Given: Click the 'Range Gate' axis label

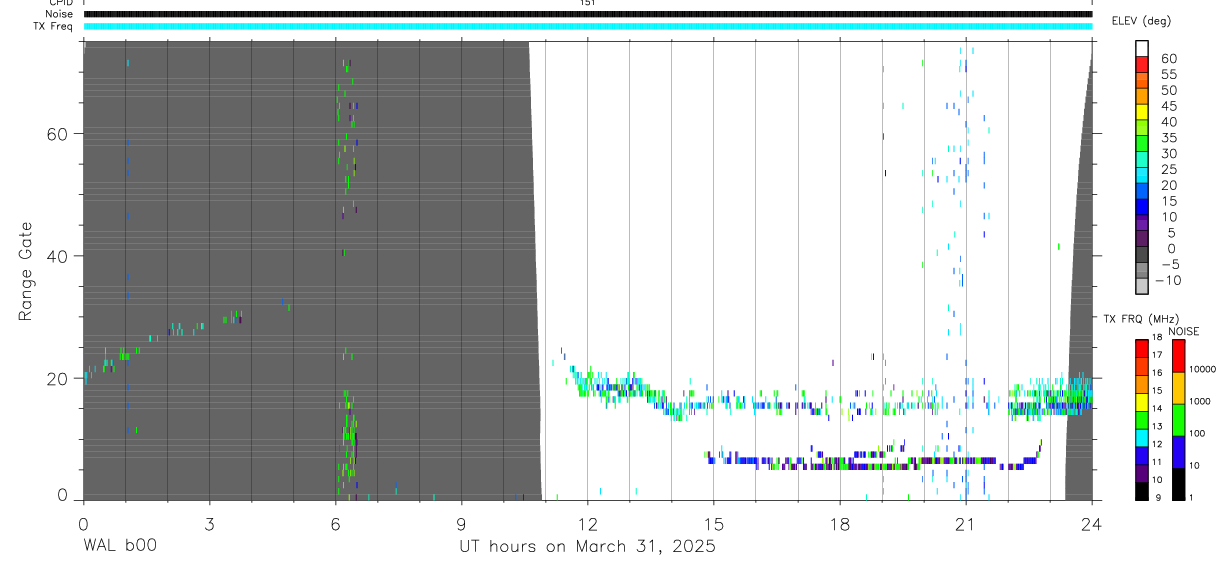Looking at the screenshot, I should (26, 271).
